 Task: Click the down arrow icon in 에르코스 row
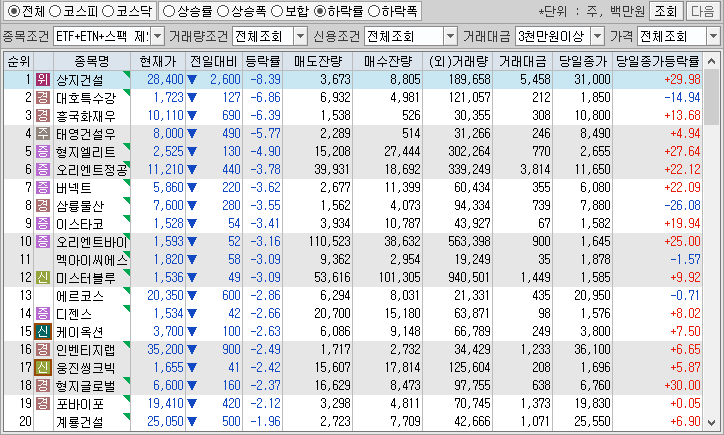point(192,296)
